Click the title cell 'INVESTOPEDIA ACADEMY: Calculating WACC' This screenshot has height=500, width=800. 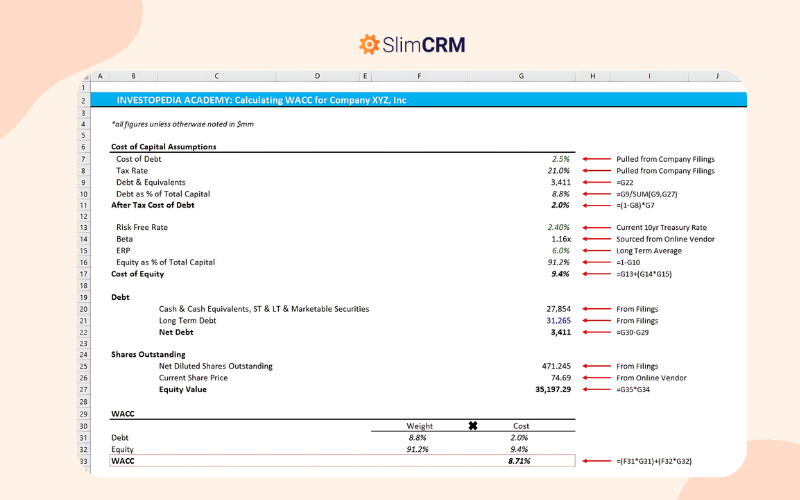click(x=261, y=100)
